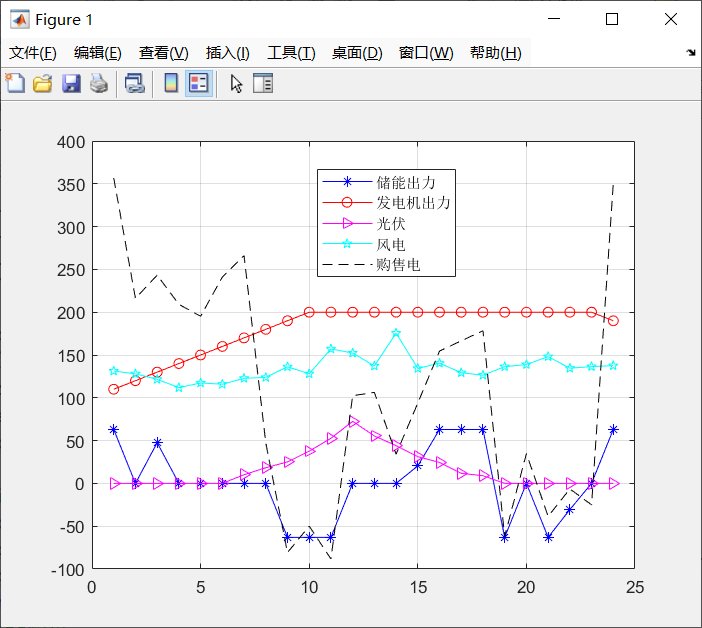
Task: Open the 工具(T) menu
Action: click(291, 53)
